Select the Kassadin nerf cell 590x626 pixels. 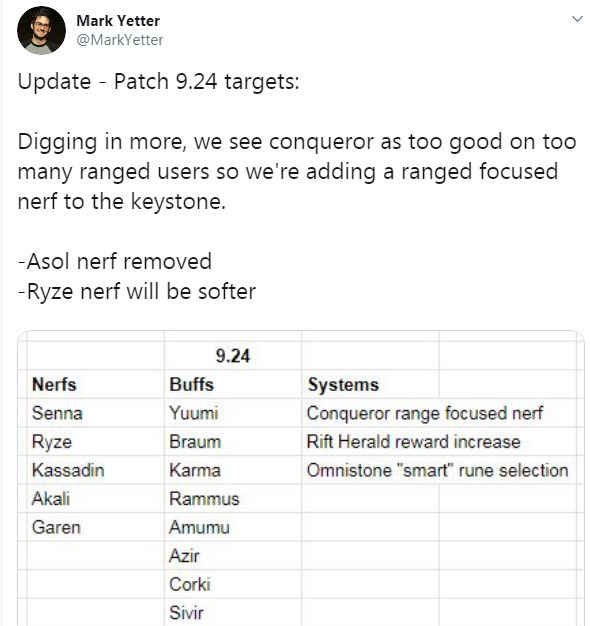95,470
